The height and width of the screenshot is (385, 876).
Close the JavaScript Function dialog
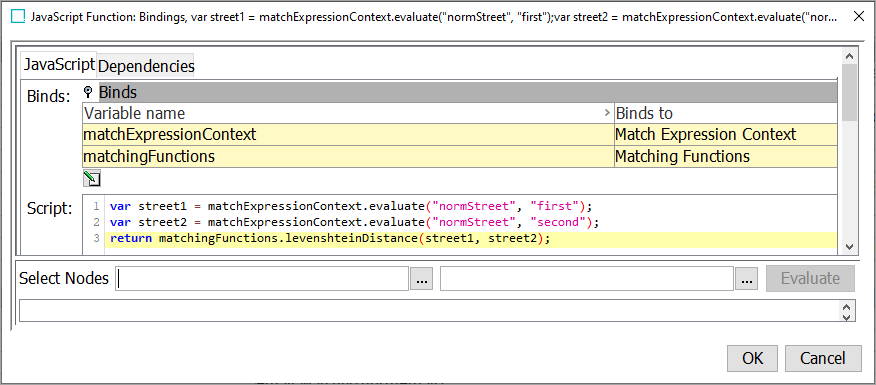(x=859, y=17)
